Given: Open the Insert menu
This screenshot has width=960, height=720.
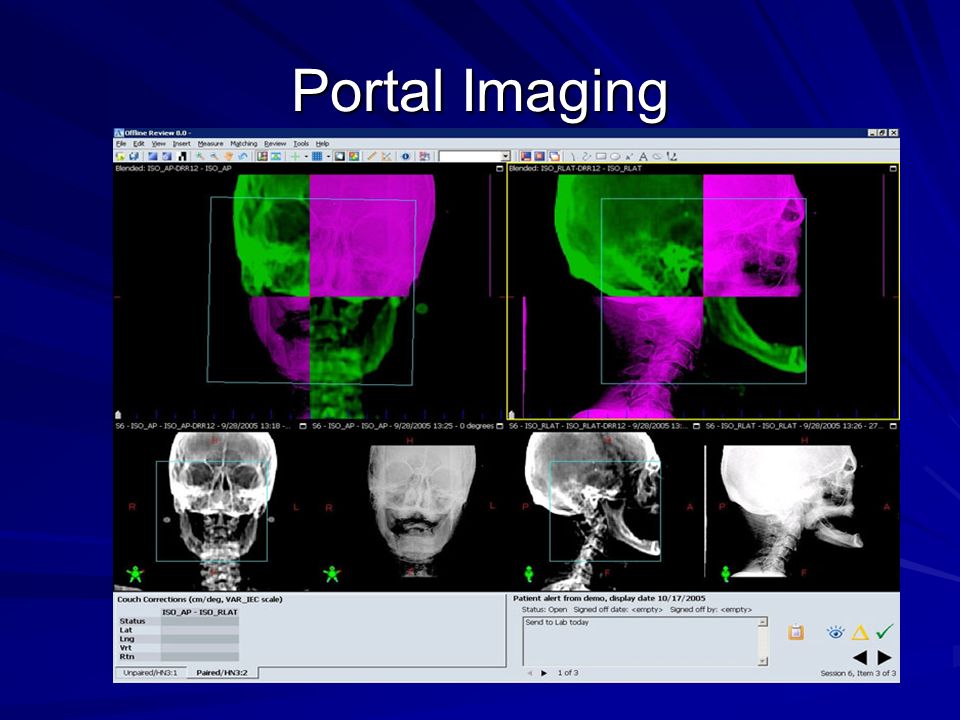Looking at the screenshot, I should point(181,144).
